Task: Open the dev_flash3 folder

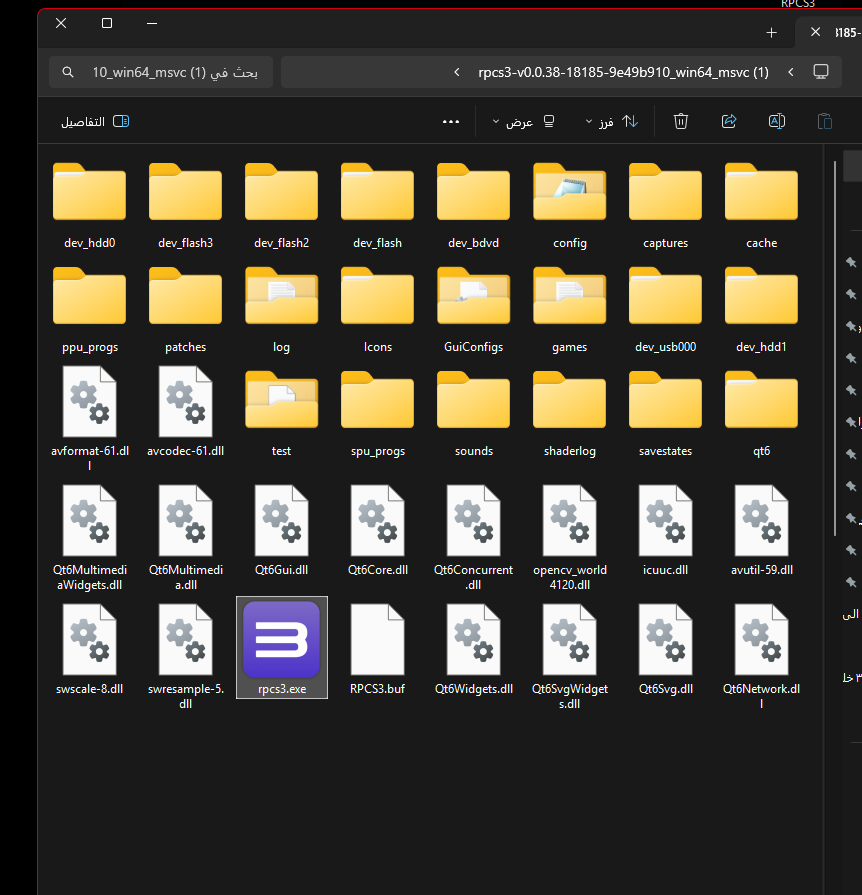Action: [186, 205]
